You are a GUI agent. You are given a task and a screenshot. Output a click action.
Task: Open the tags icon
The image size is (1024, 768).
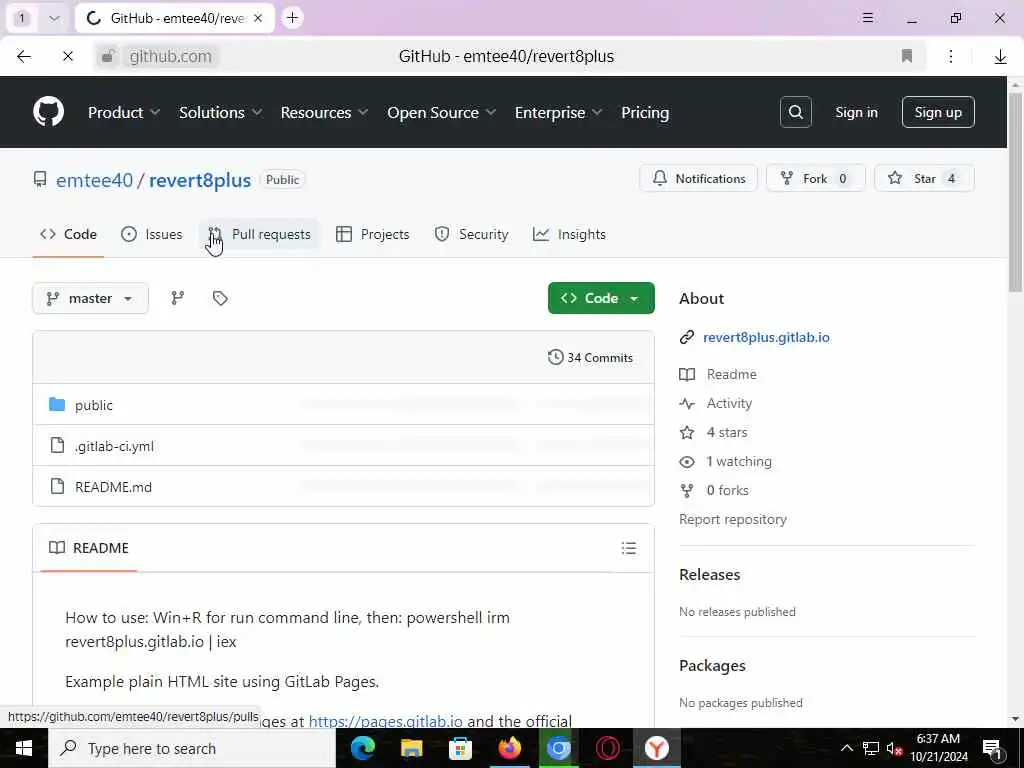point(220,298)
